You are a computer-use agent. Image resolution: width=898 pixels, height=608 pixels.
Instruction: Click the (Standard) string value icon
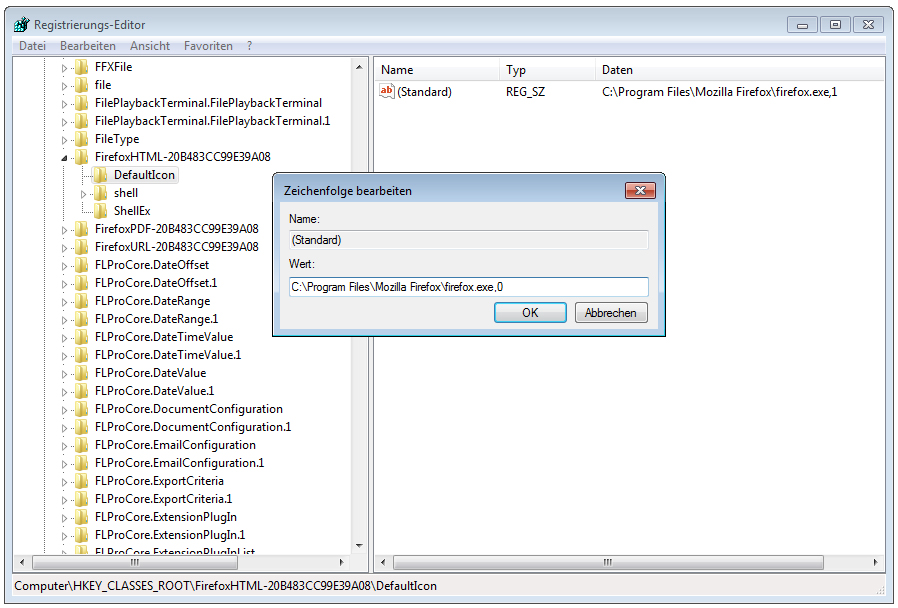coord(387,92)
